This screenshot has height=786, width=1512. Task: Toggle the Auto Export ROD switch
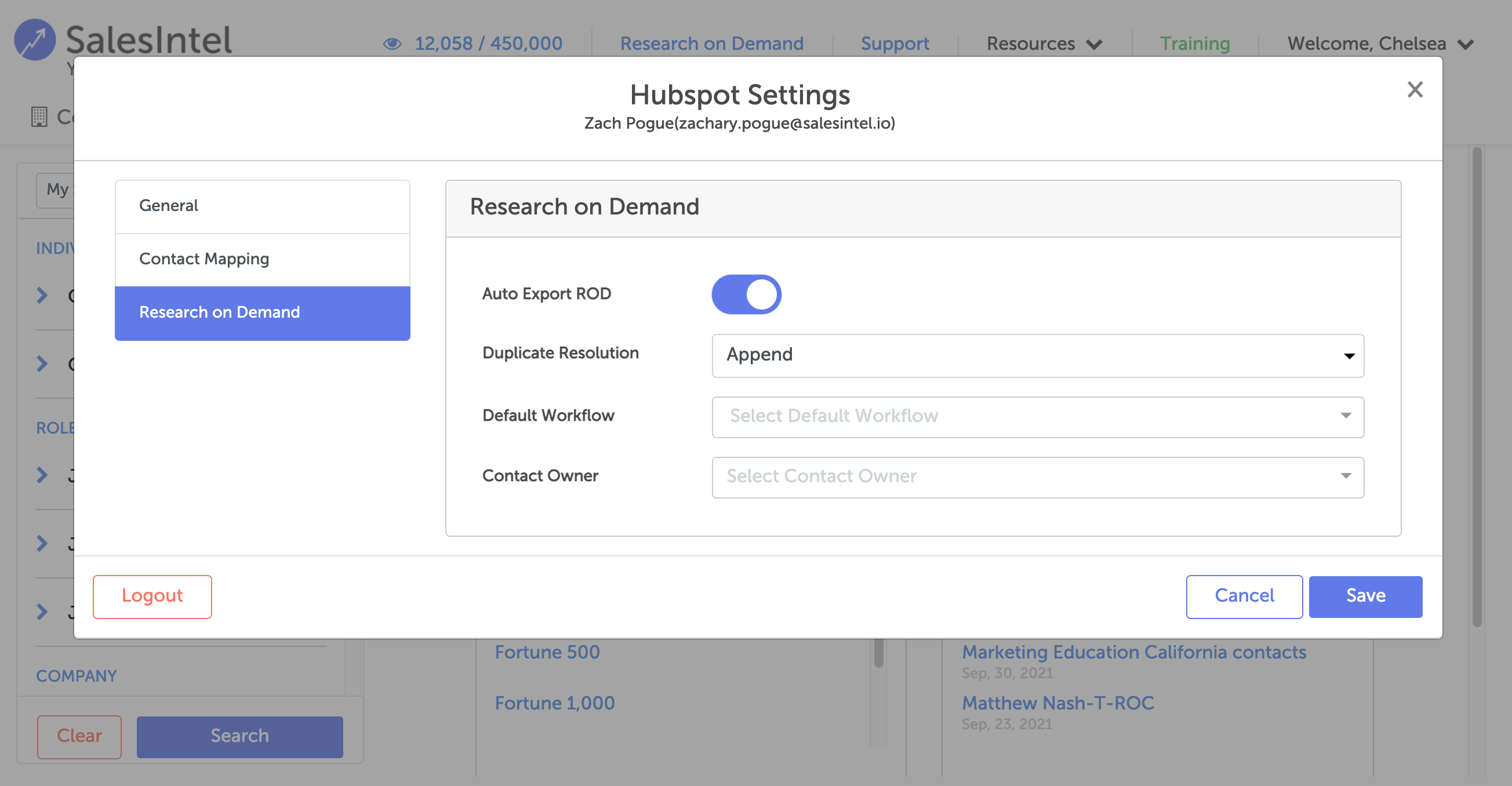pyautogui.click(x=746, y=294)
